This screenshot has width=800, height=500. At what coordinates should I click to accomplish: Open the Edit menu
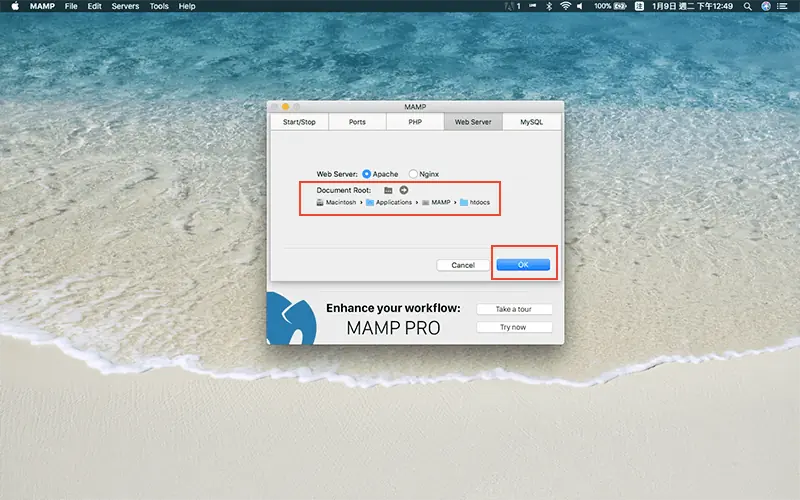tap(94, 6)
